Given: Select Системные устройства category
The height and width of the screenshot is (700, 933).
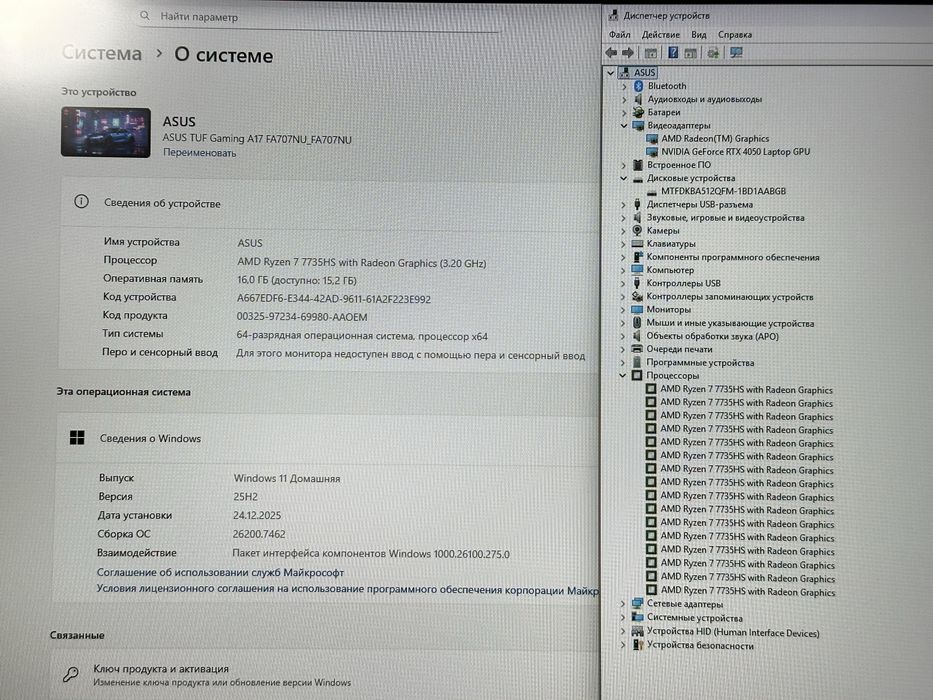Looking at the screenshot, I should [x=694, y=617].
